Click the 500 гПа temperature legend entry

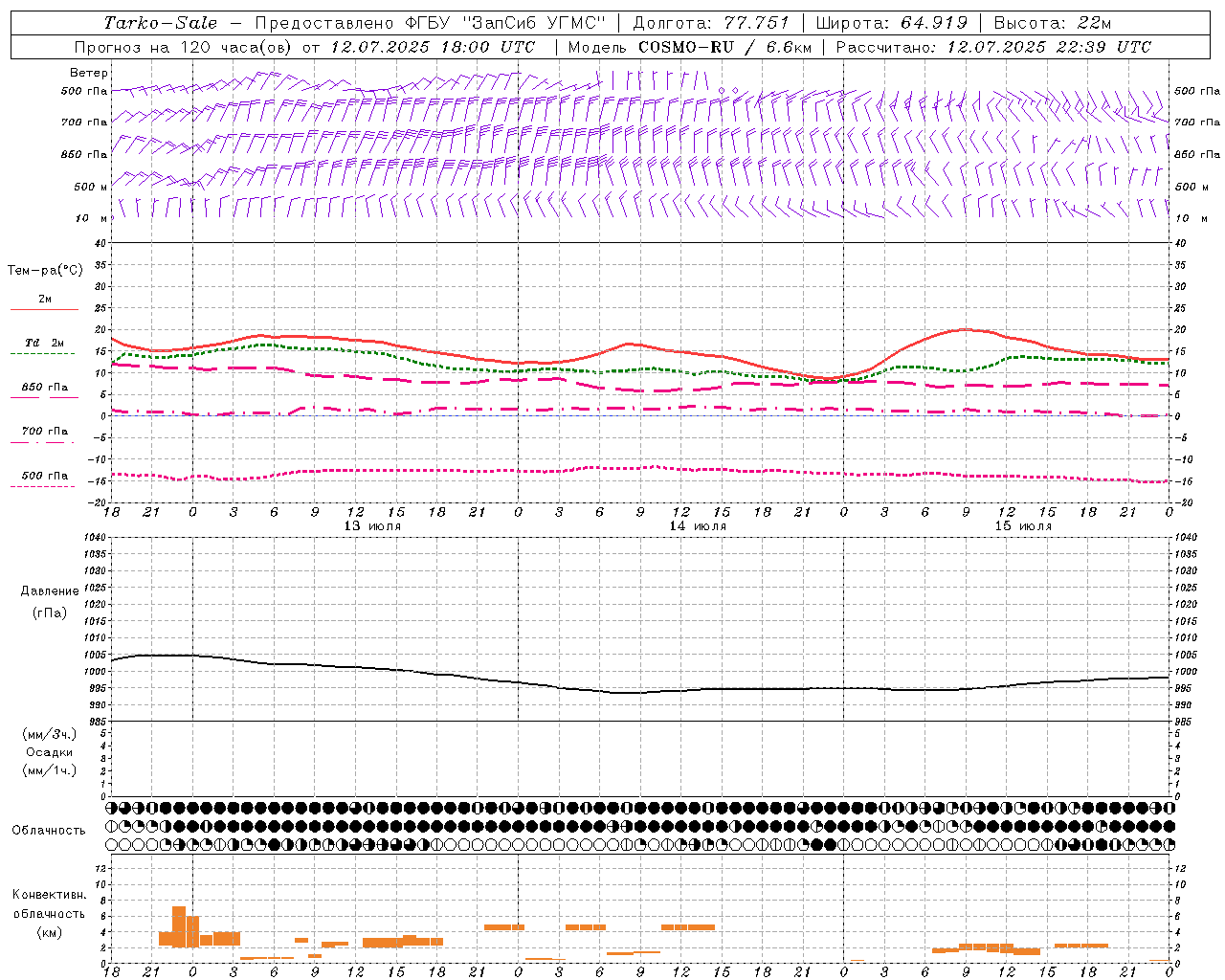44,476
